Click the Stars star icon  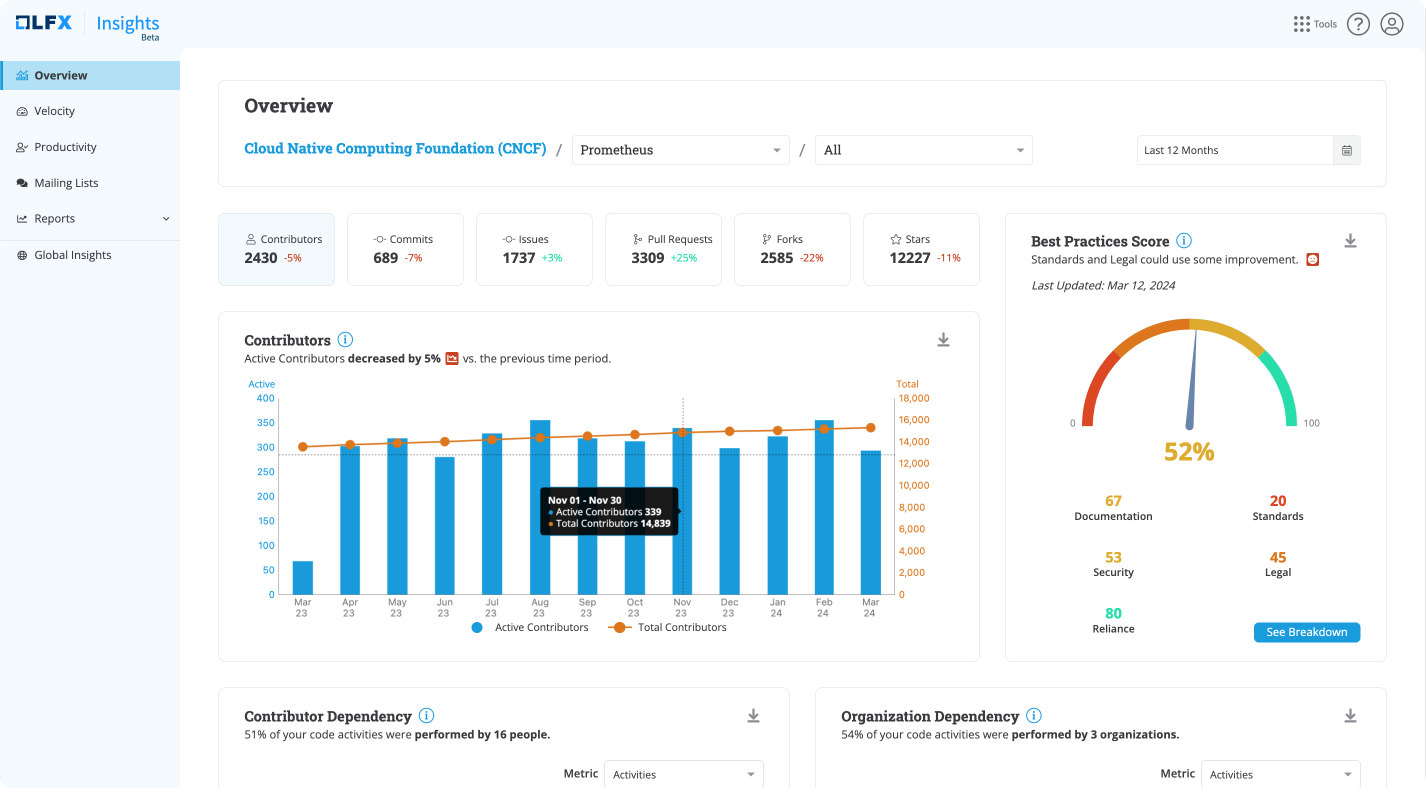896,239
